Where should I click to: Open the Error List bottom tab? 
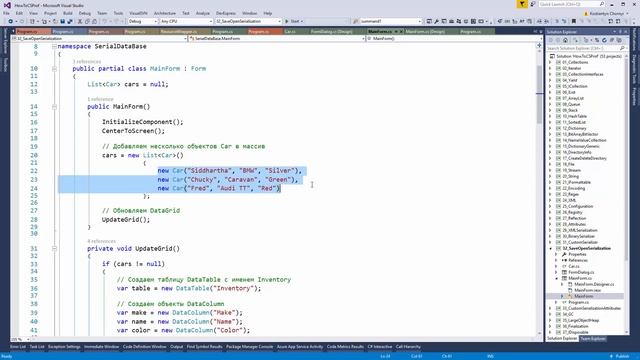(18, 347)
